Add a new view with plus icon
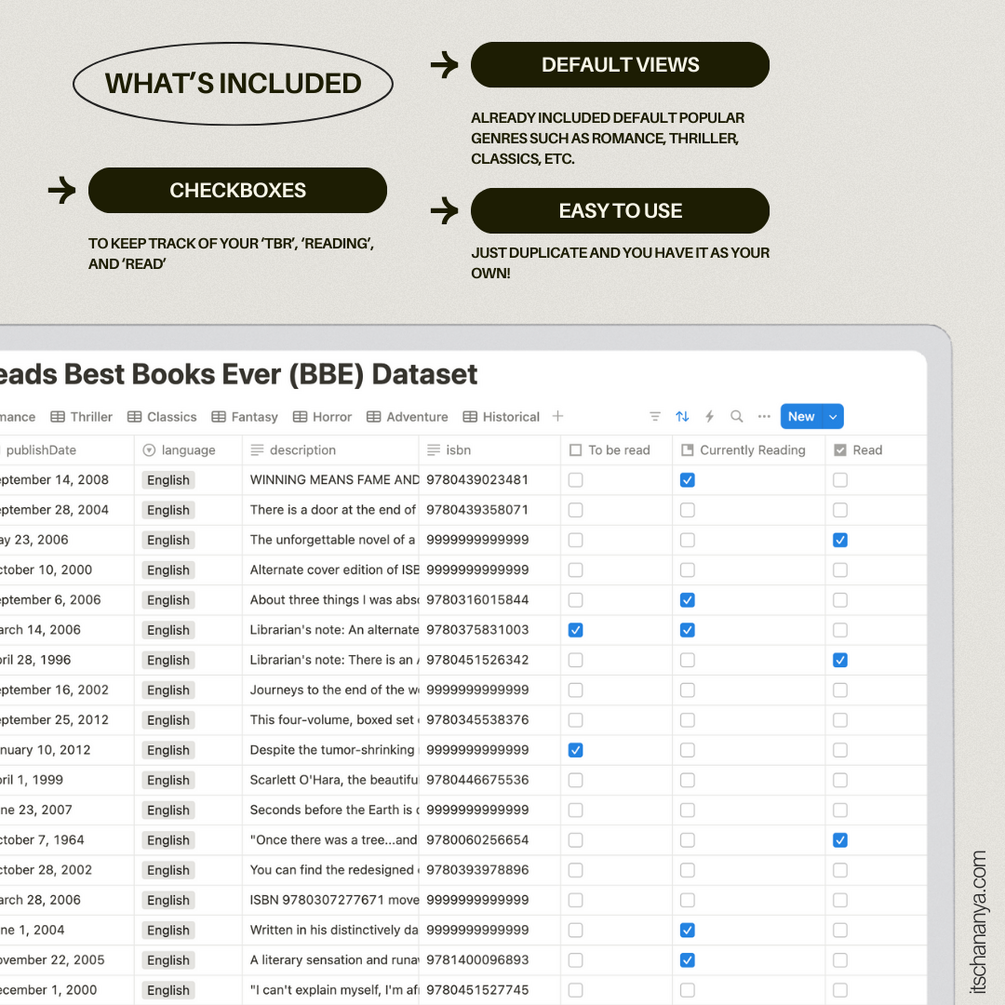The image size is (1005, 1005). pos(558,416)
